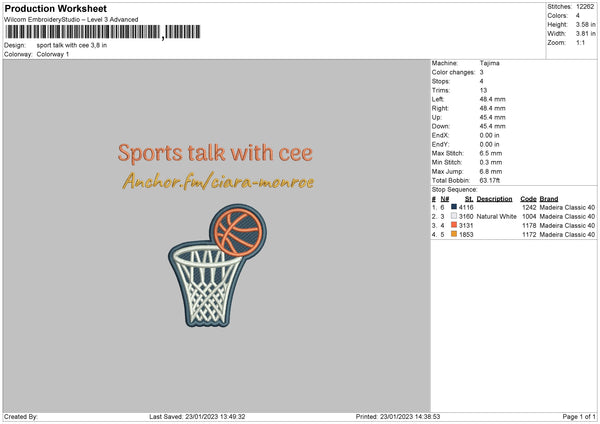The height and width of the screenshot is (424, 600).
Task: Click the 'Natural White' description cell
Action: tap(496, 217)
